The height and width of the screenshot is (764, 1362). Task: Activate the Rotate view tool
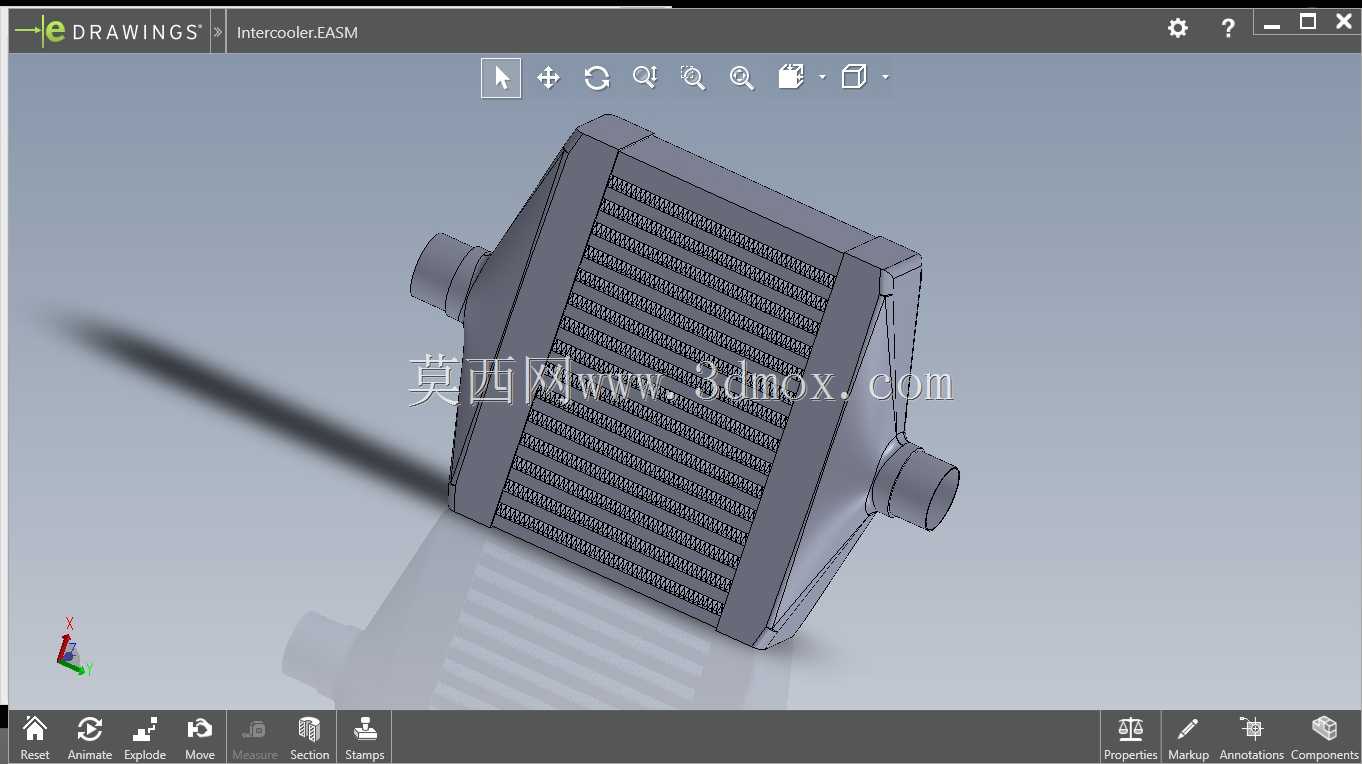coord(597,78)
